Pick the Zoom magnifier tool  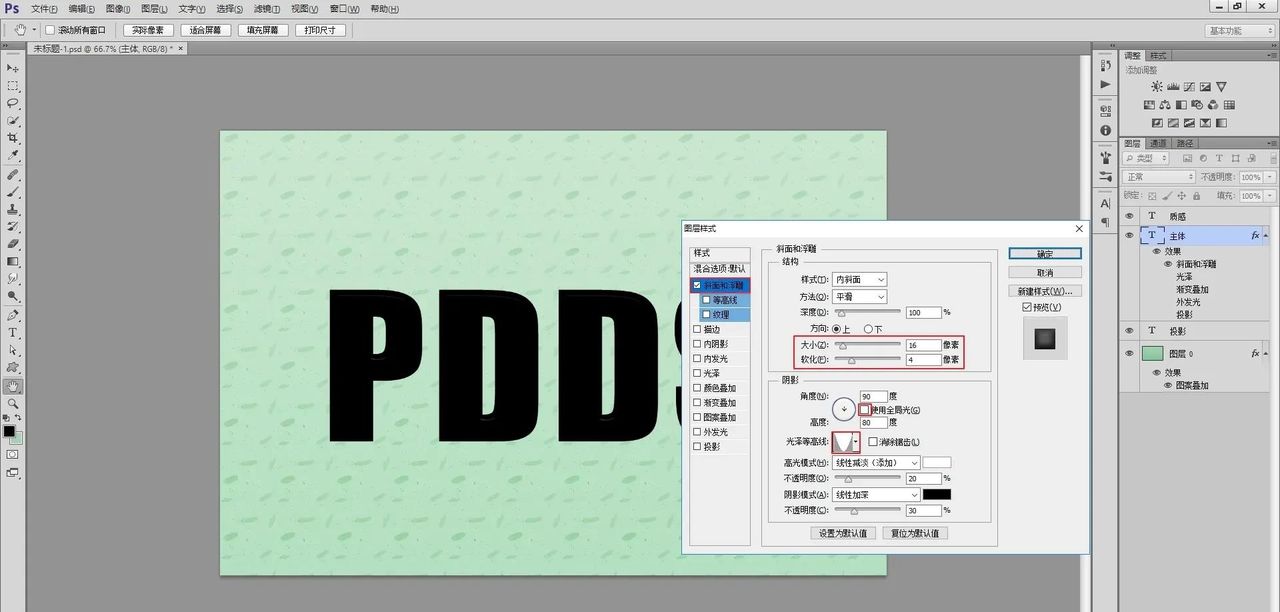coord(13,404)
